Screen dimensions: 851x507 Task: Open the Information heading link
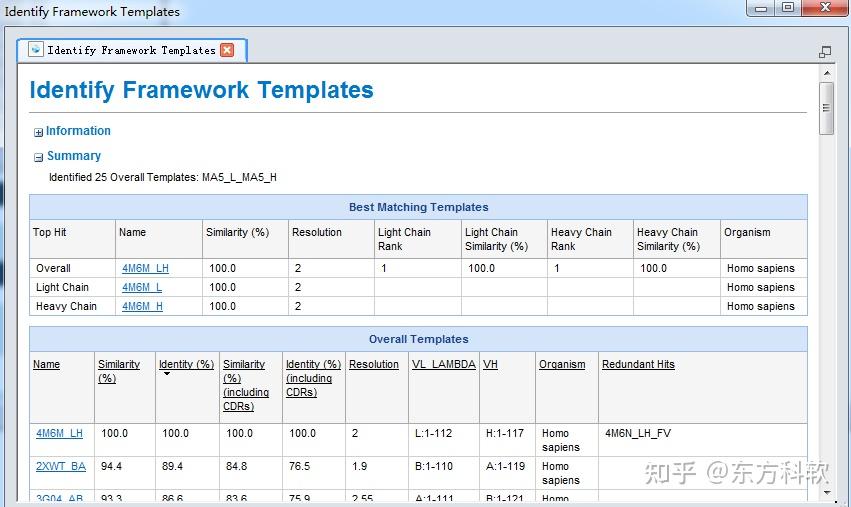pyautogui.click(x=78, y=131)
